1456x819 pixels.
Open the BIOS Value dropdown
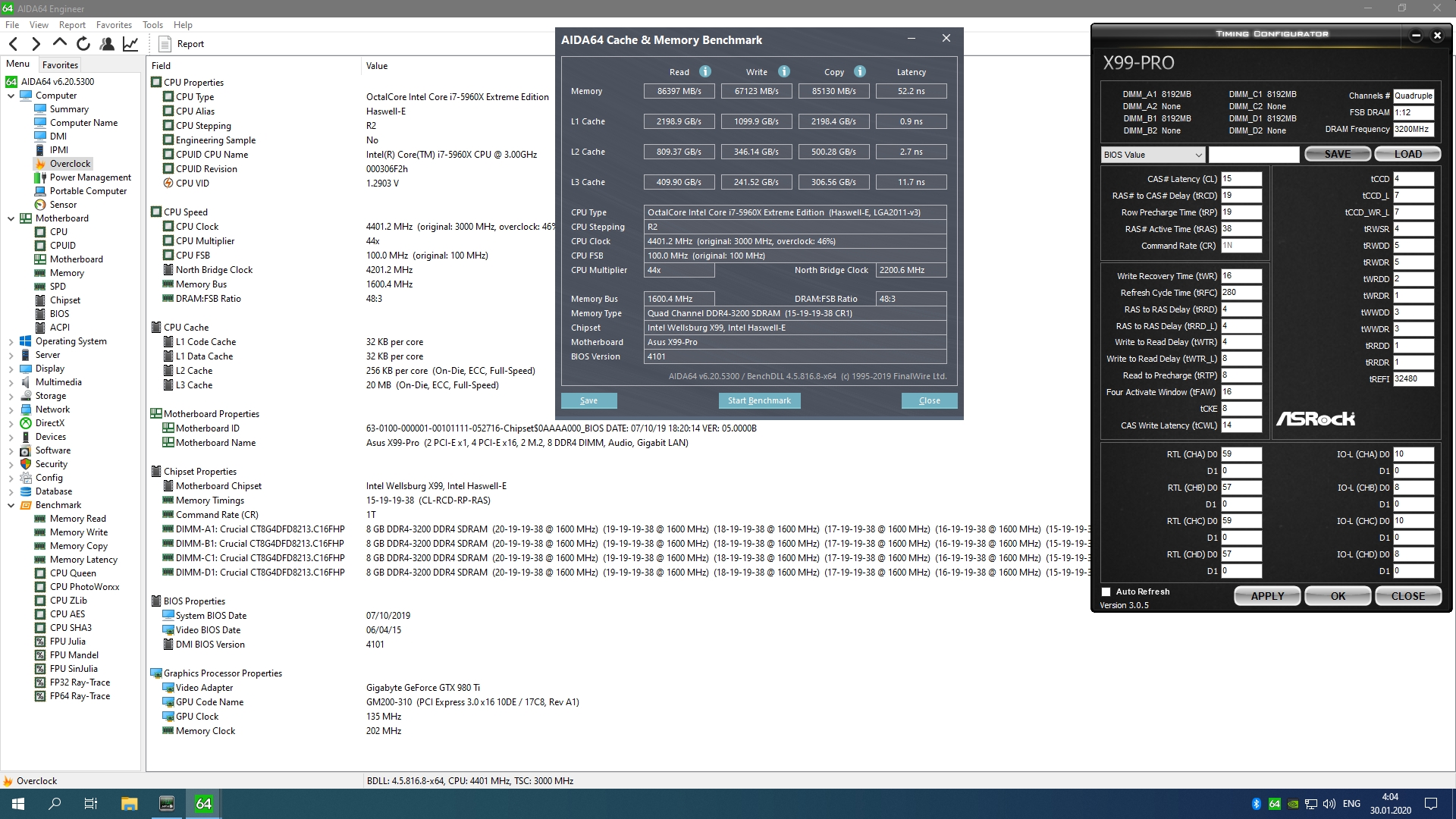[1153, 155]
